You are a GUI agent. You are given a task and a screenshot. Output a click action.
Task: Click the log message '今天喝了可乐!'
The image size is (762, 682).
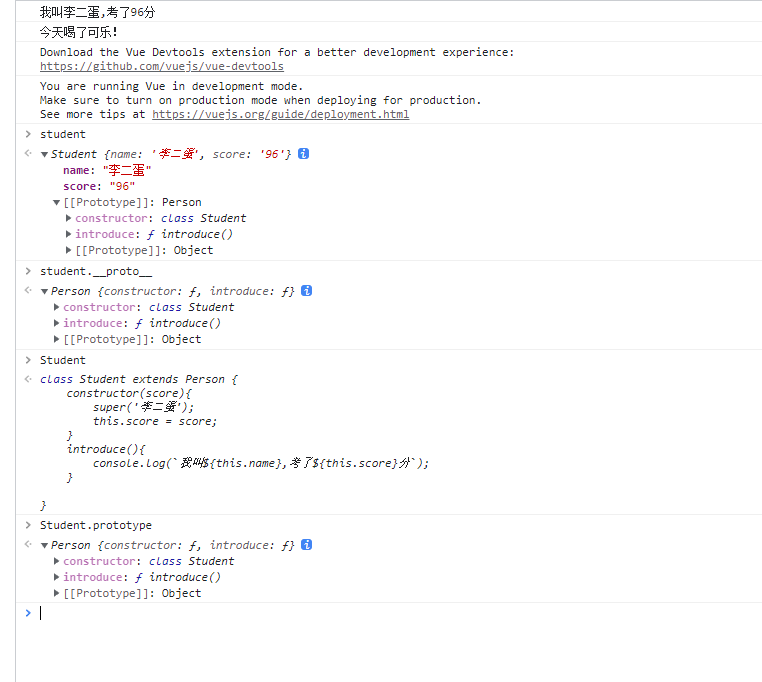tap(78, 32)
